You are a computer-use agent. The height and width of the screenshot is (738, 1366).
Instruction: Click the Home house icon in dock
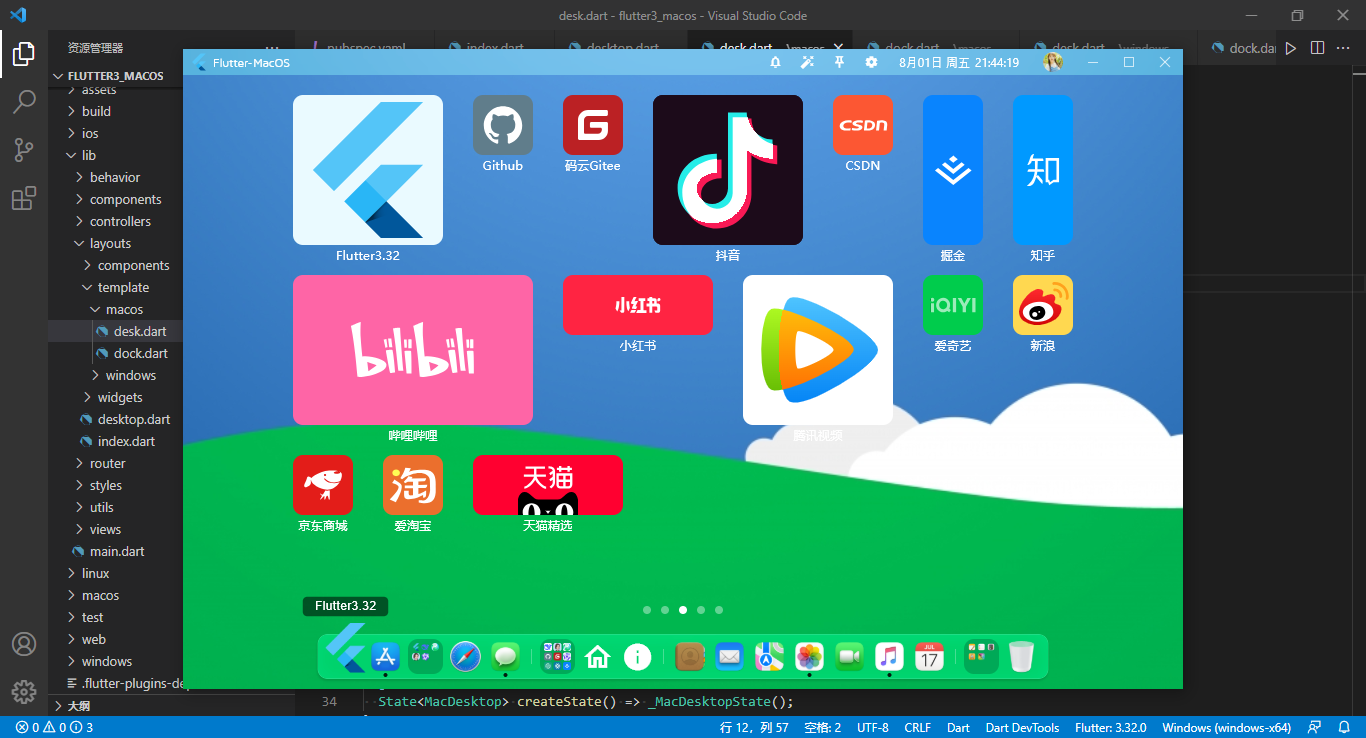[598, 657]
